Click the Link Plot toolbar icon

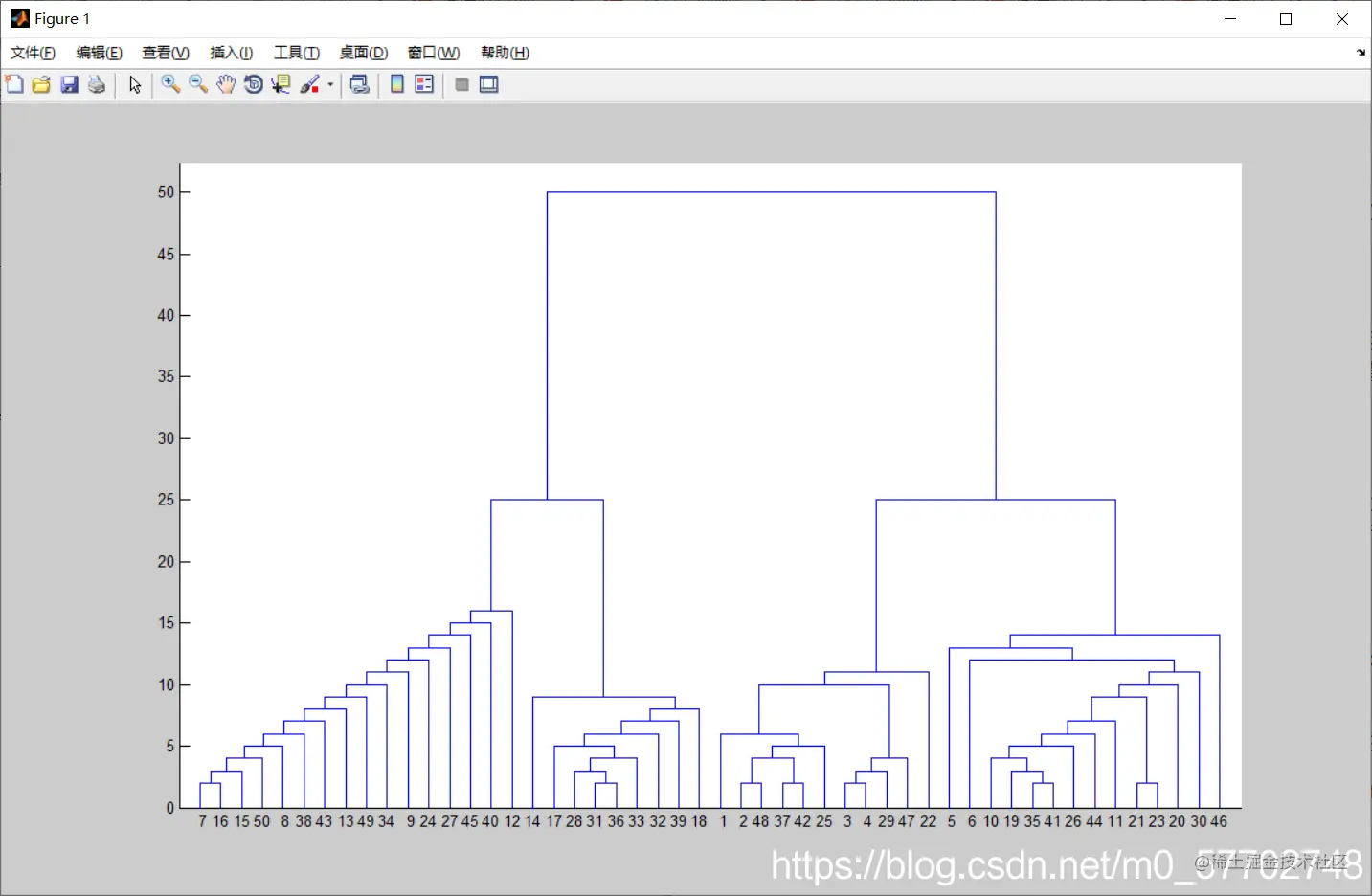click(x=360, y=84)
